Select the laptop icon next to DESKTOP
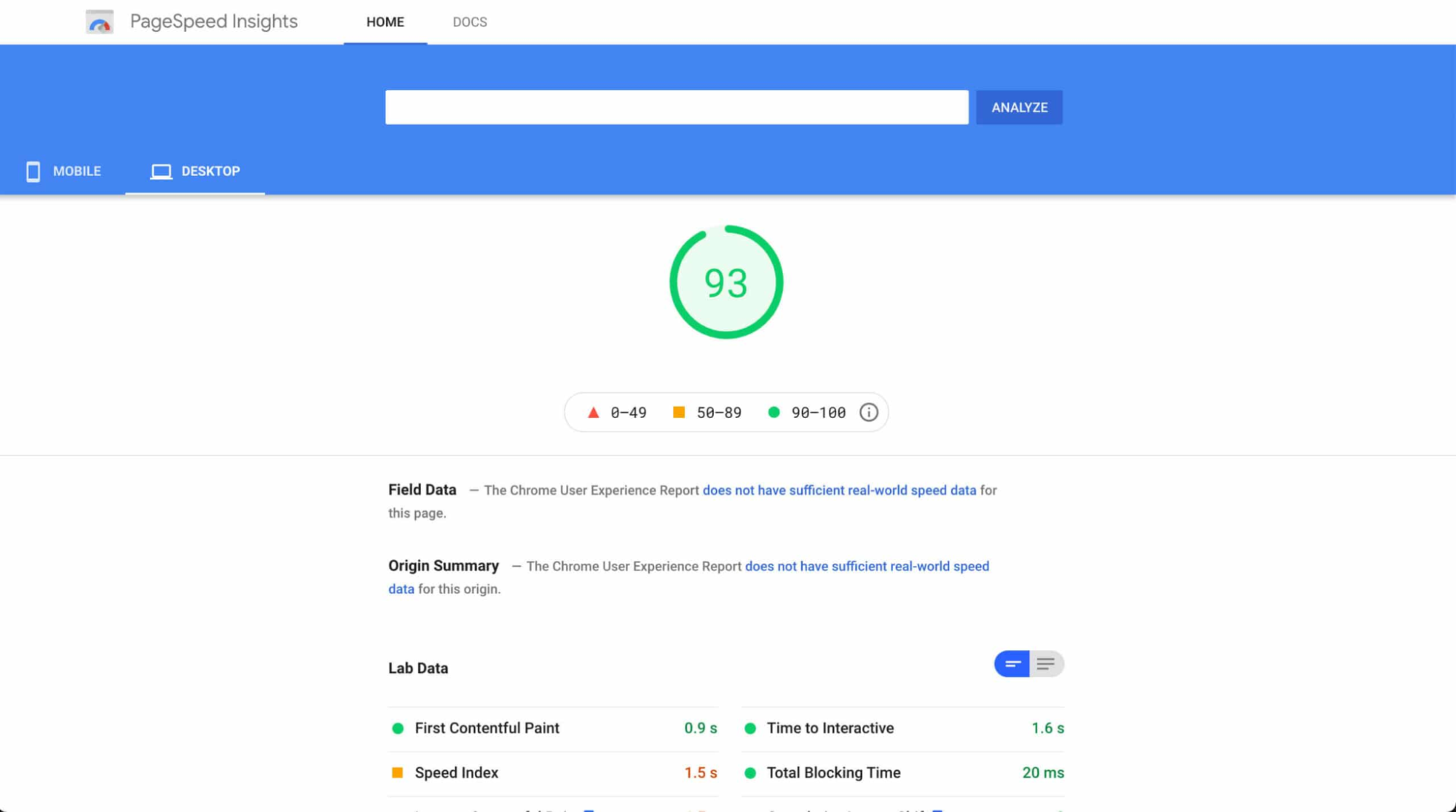Viewport: 1456px width, 812px height. 161,171
